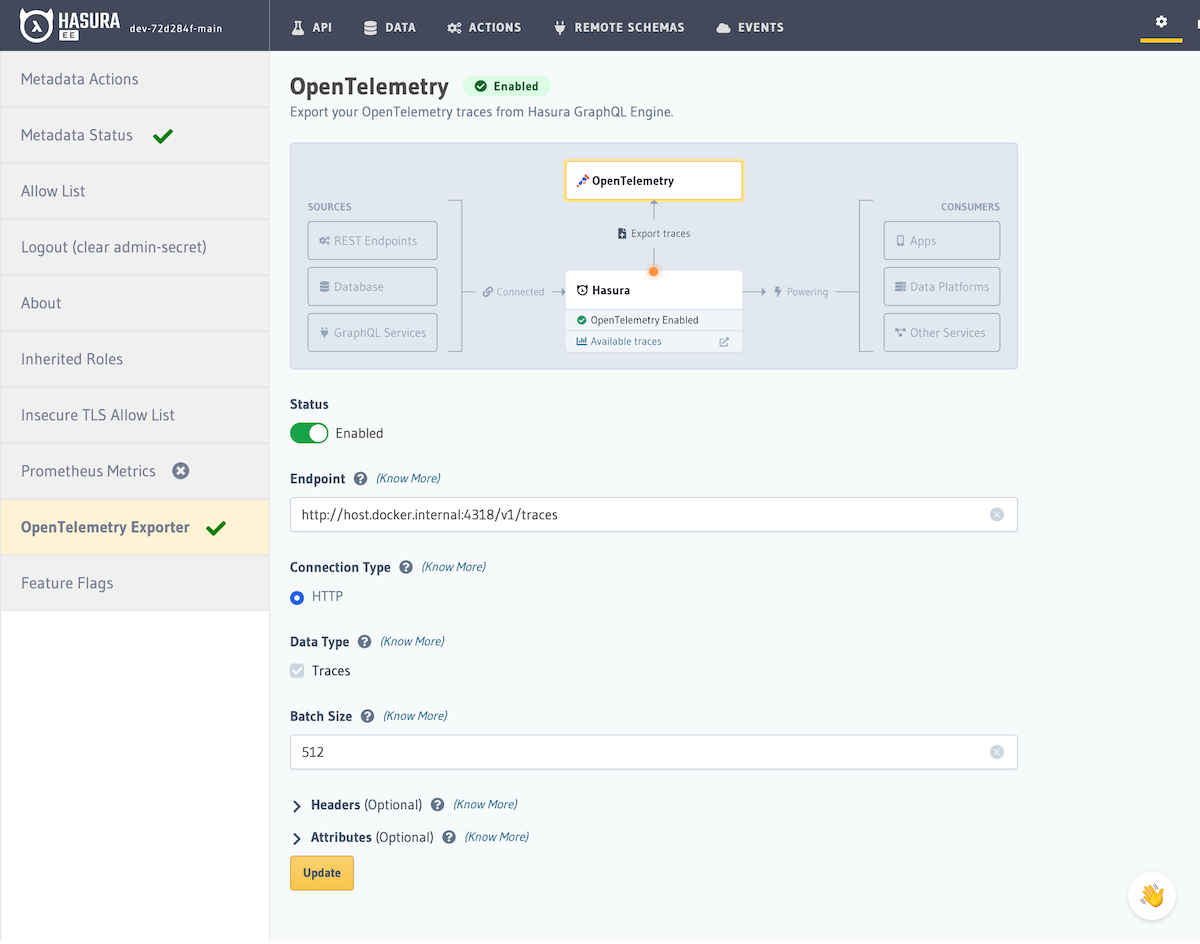Click the REST Endpoints source box
The width and height of the screenshot is (1200, 944).
373,241
